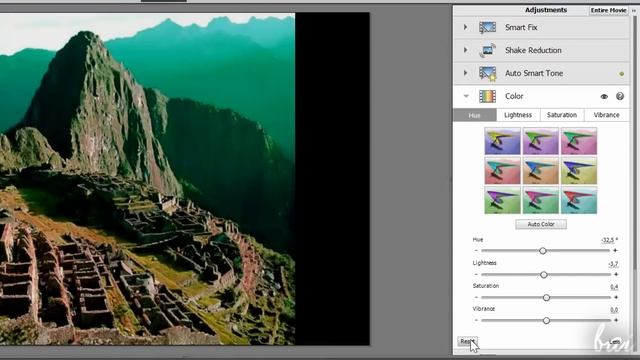Switch to the Hue tab
This screenshot has height=360, width=640.
(x=475, y=115)
